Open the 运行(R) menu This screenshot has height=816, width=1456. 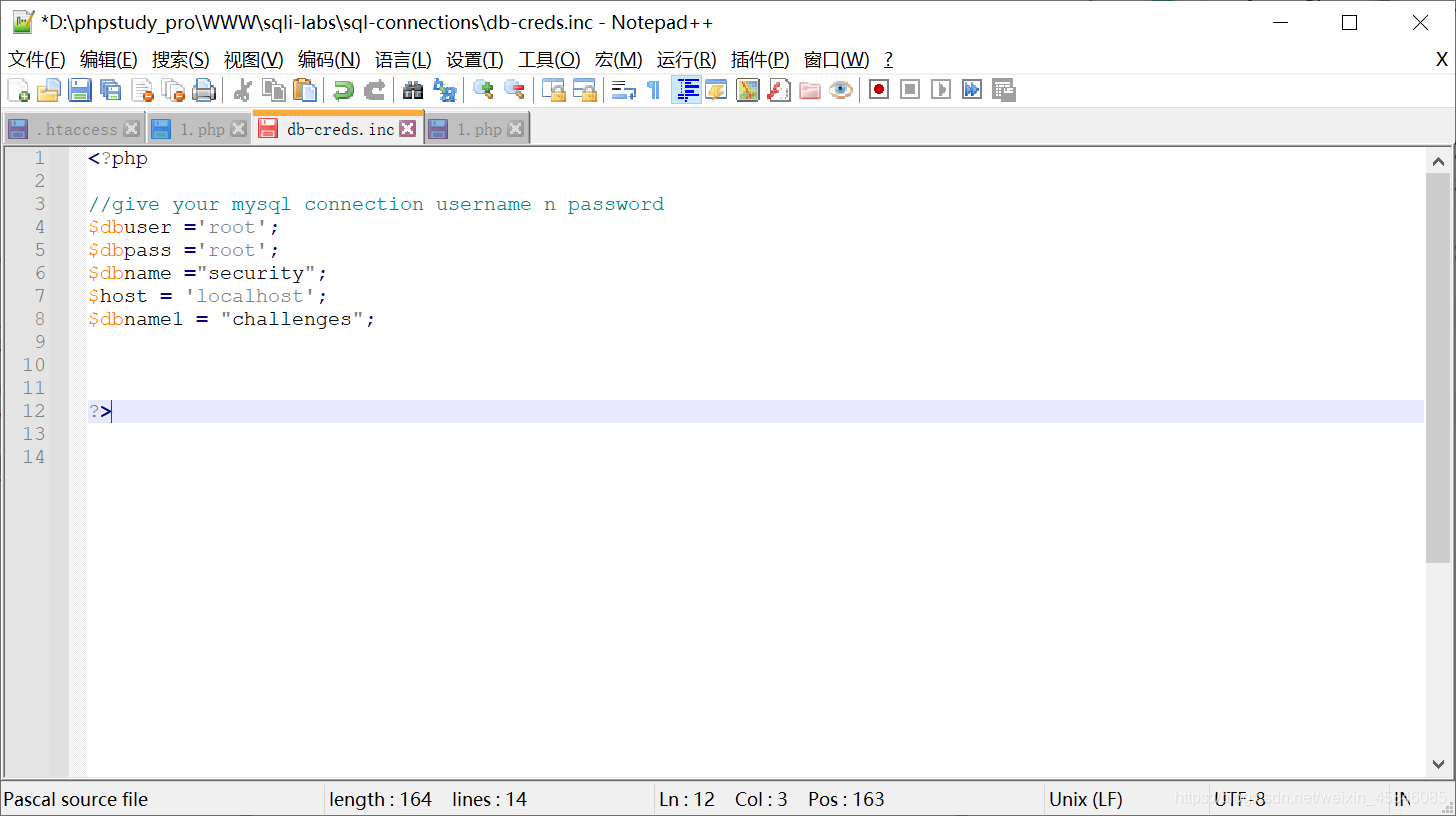click(x=687, y=60)
